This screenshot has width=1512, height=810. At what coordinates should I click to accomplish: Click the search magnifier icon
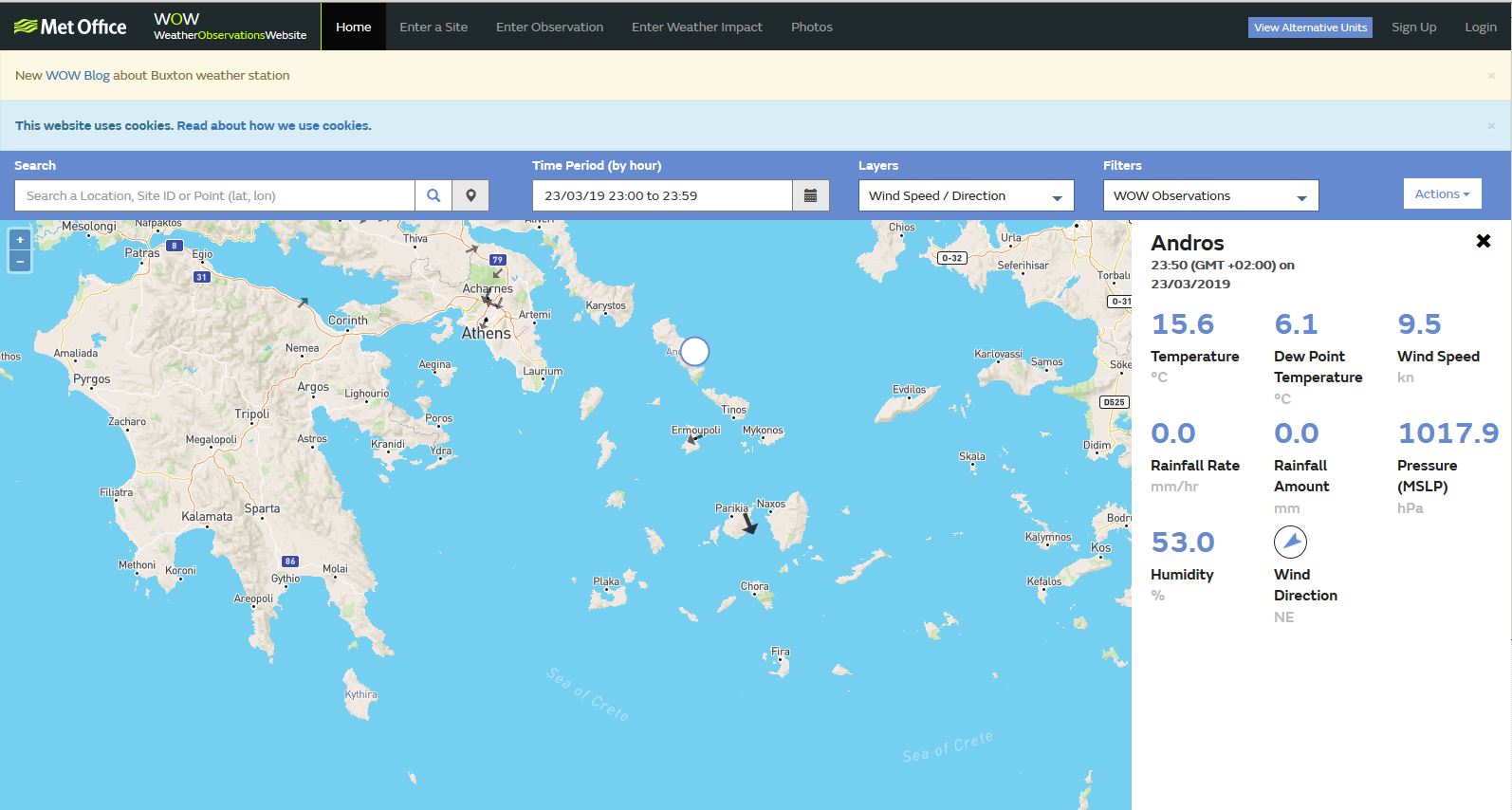pos(433,195)
